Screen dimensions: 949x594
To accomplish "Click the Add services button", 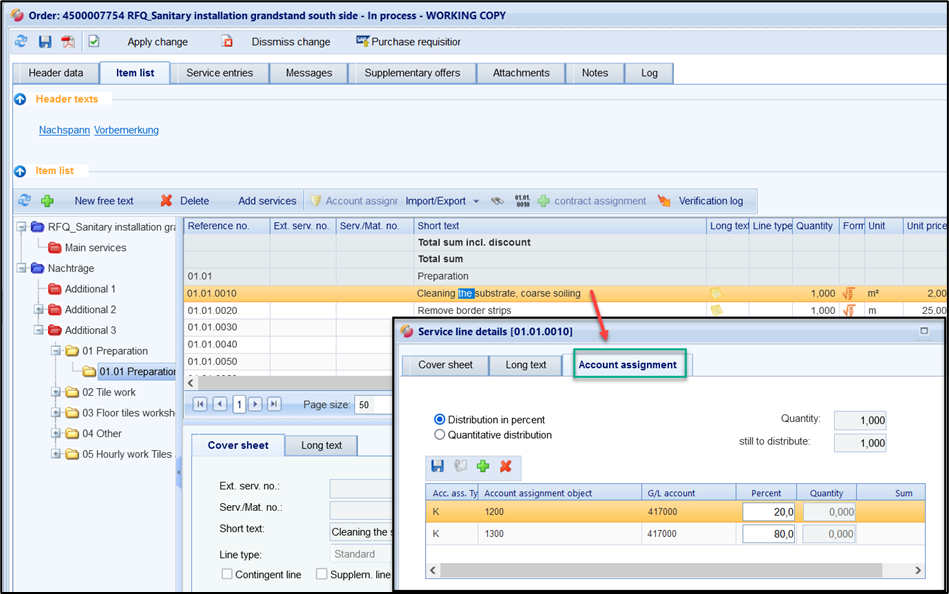I will point(267,201).
